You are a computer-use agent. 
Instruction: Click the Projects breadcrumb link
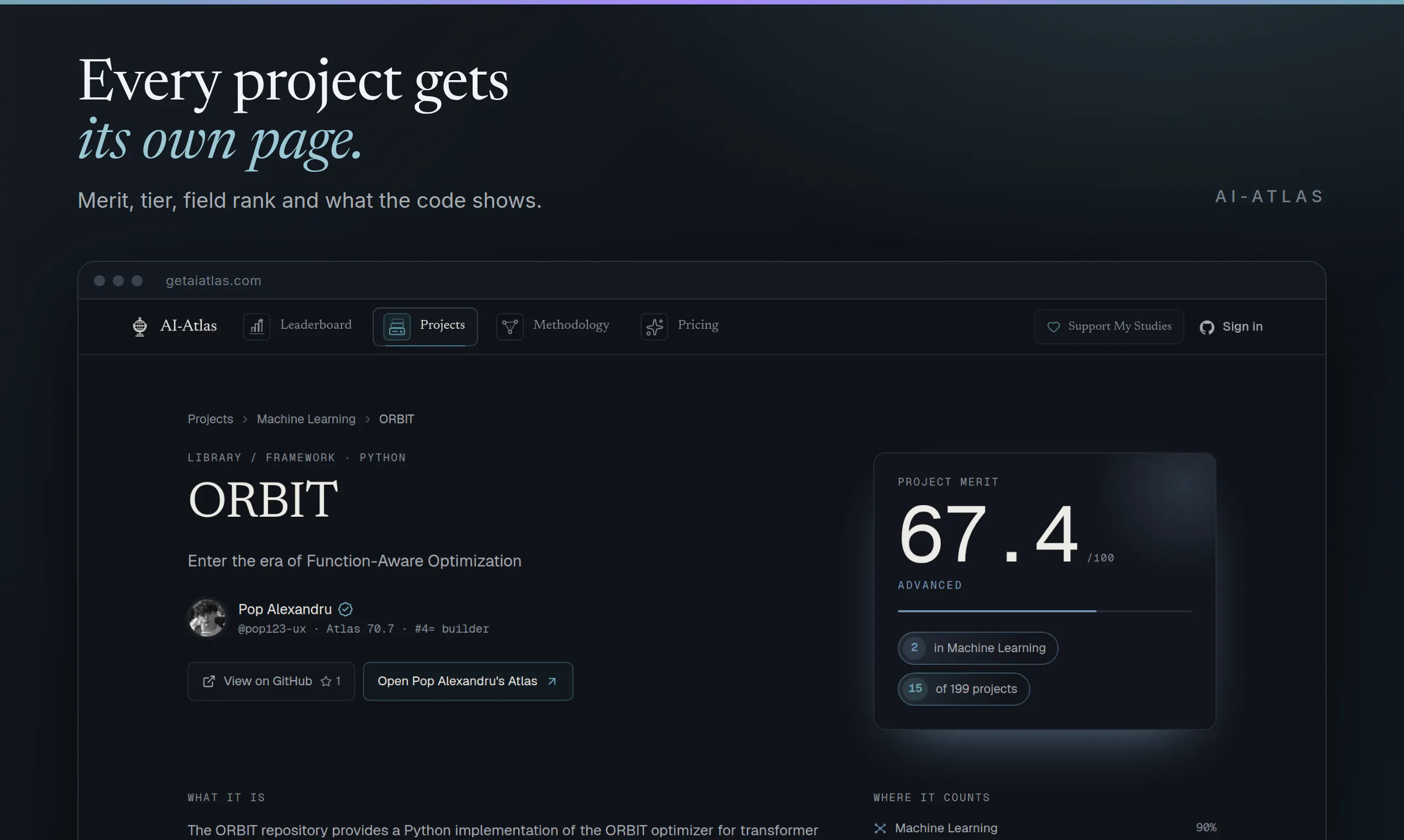click(211, 419)
